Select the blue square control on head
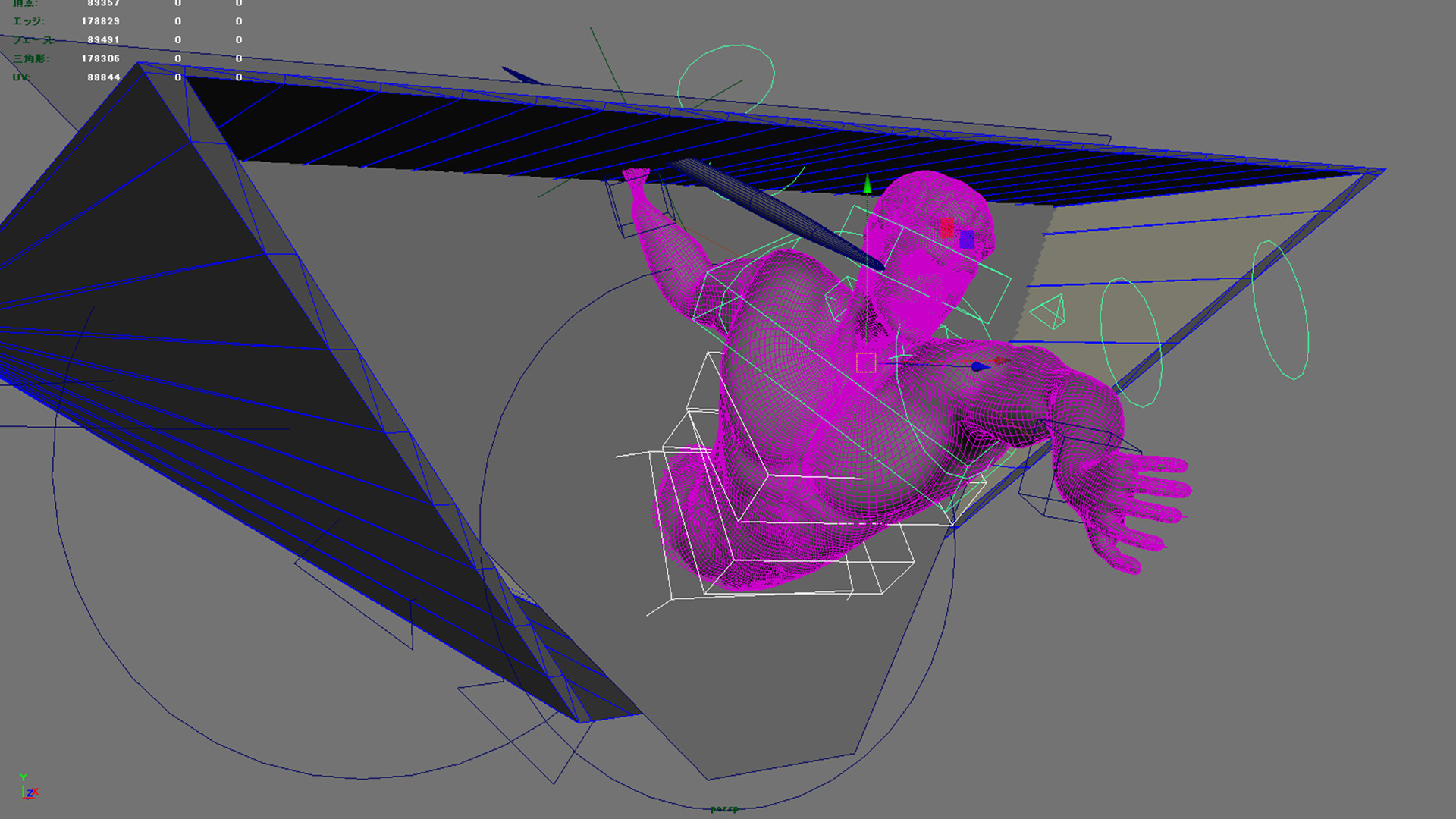This screenshot has width=1456, height=819. click(966, 240)
